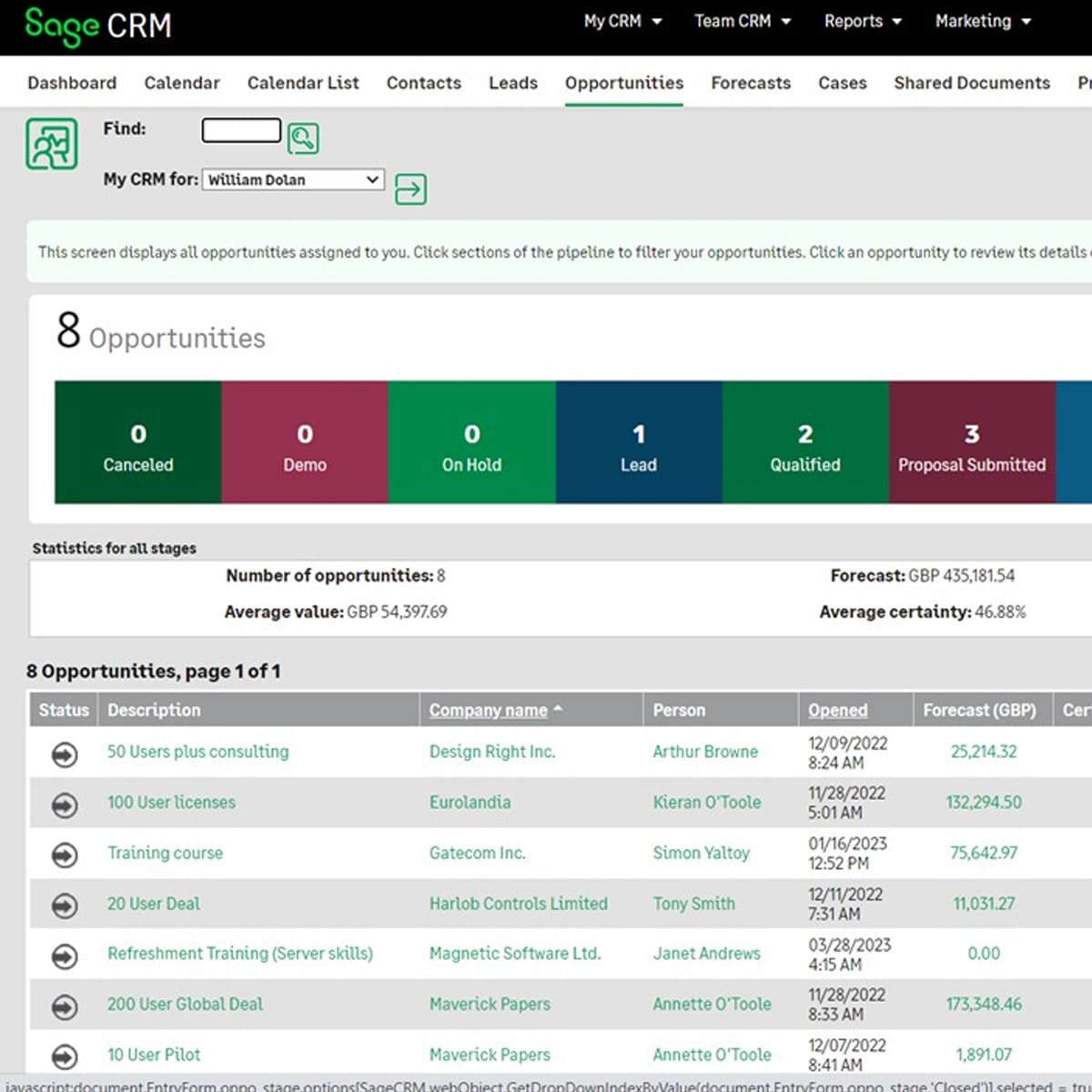
Task: Click forecast value 173,348.46
Action: point(984,1004)
